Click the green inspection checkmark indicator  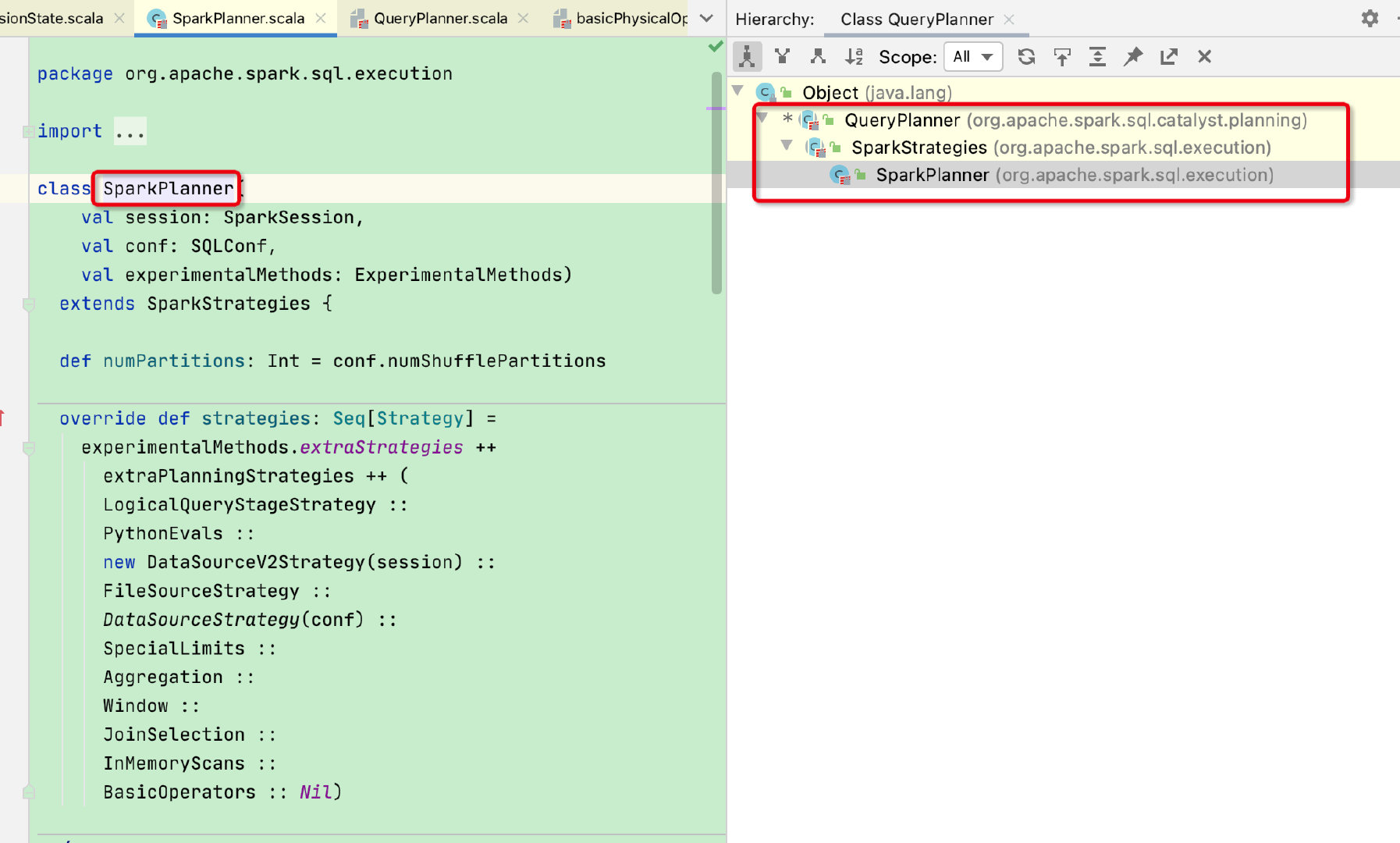point(716,47)
